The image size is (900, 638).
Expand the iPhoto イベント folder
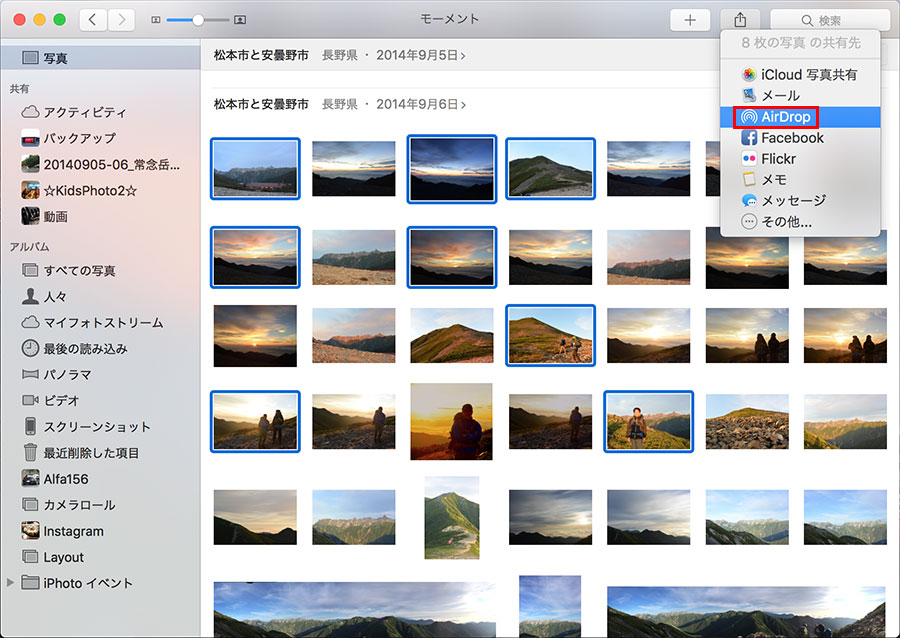(11, 583)
